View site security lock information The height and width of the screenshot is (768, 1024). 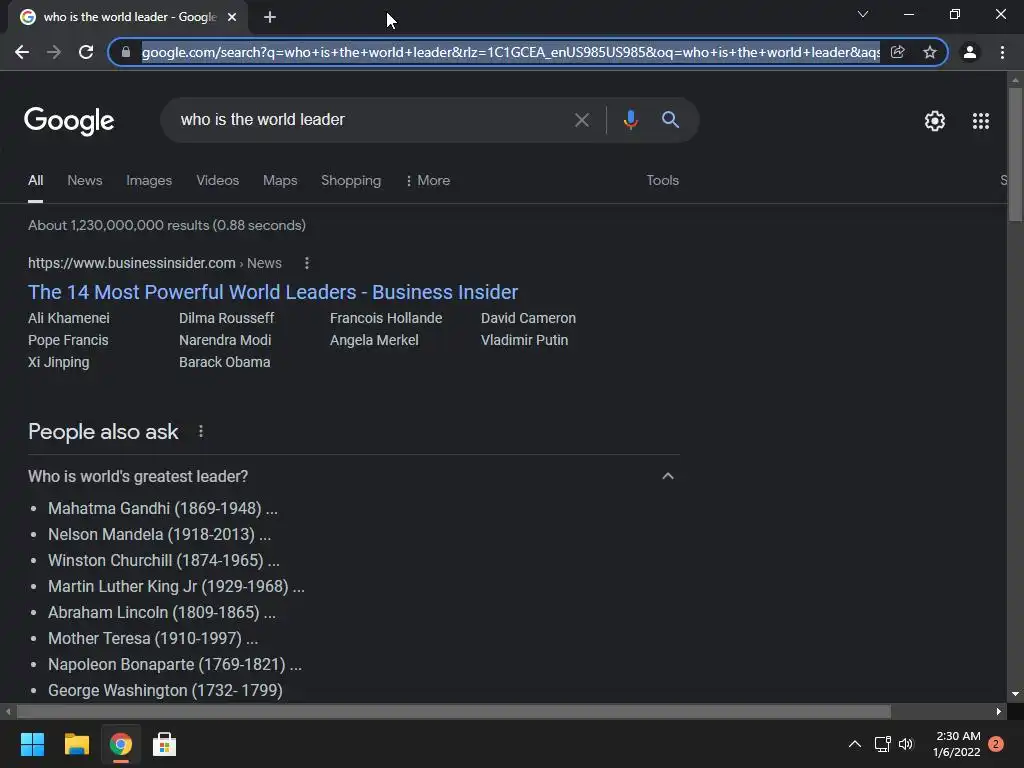[x=126, y=52]
